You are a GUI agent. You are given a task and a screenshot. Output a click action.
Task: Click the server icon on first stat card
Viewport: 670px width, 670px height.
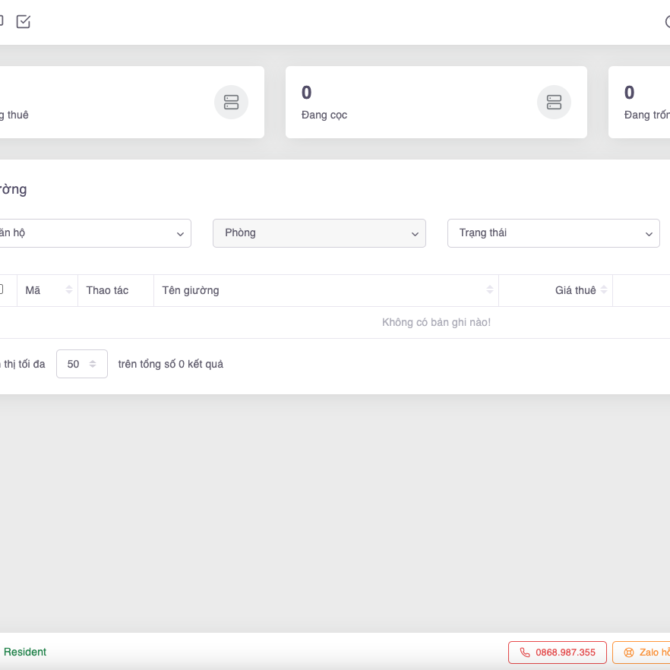coord(231,102)
